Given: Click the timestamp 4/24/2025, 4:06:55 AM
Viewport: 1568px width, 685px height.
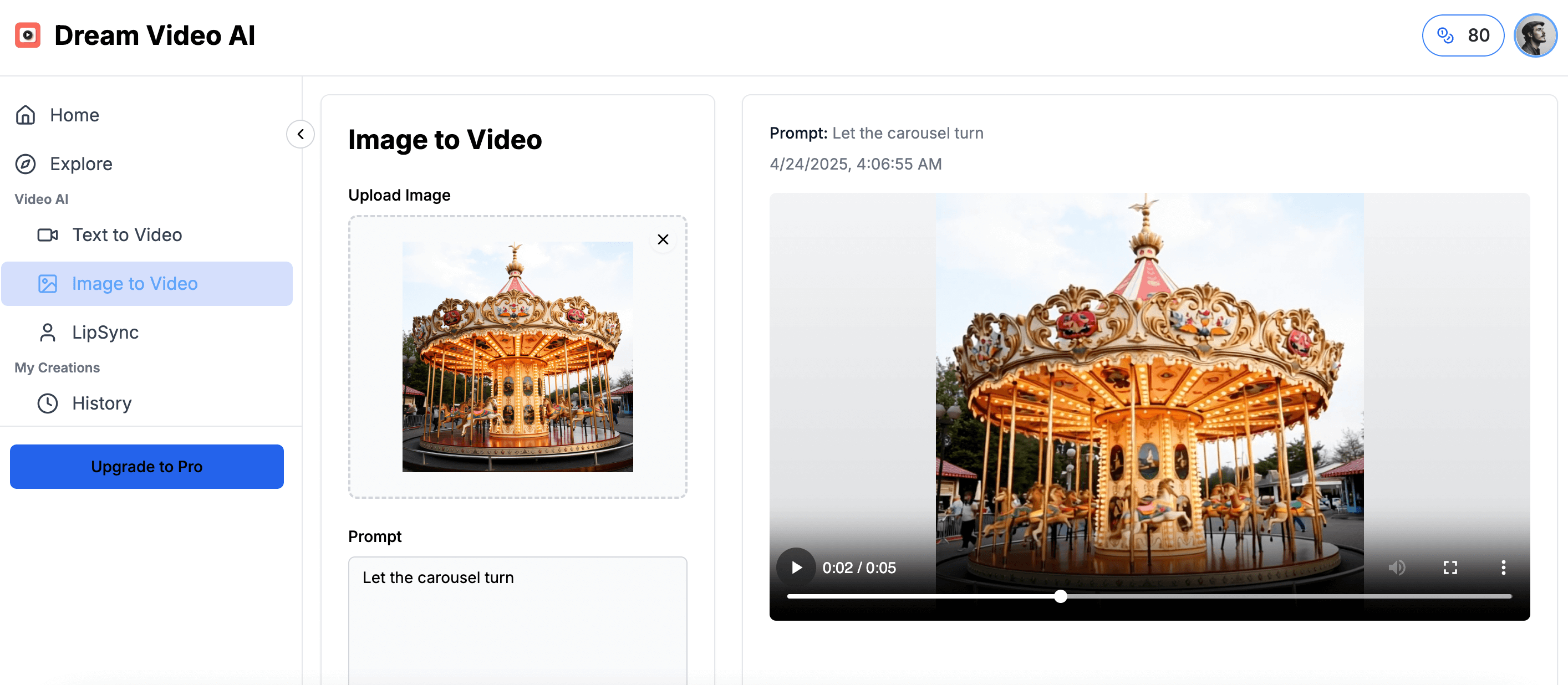Looking at the screenshot, I should point(856,164).
